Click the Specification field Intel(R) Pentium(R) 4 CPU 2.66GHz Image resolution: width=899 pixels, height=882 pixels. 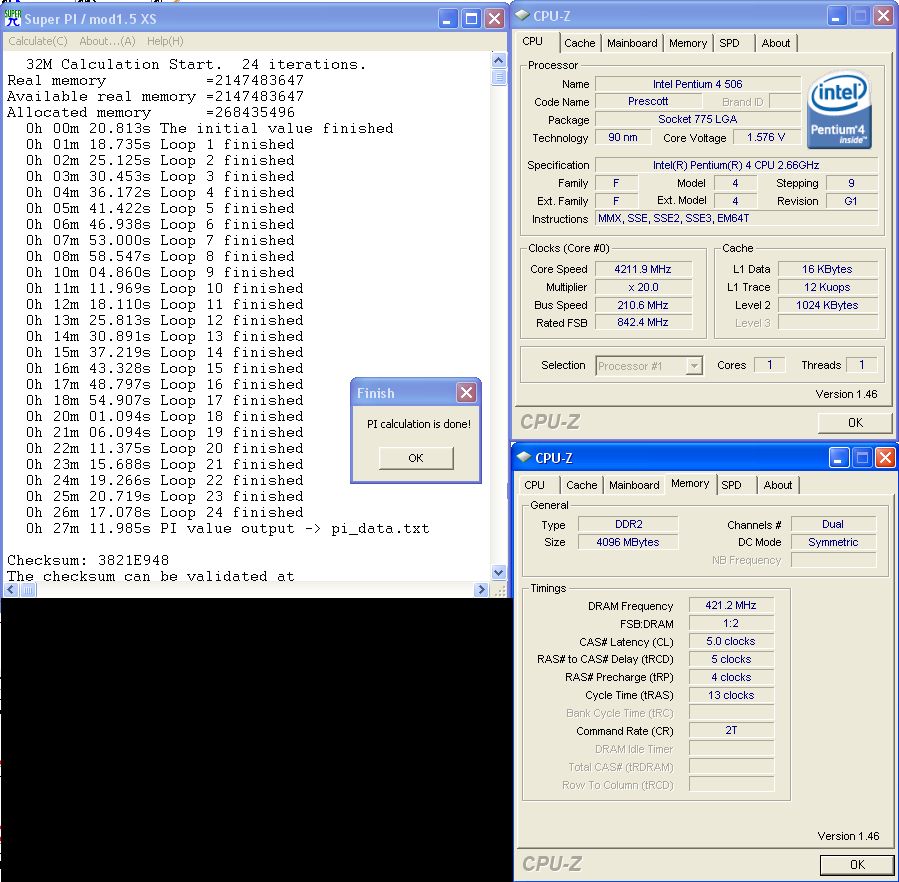point(736,165)
